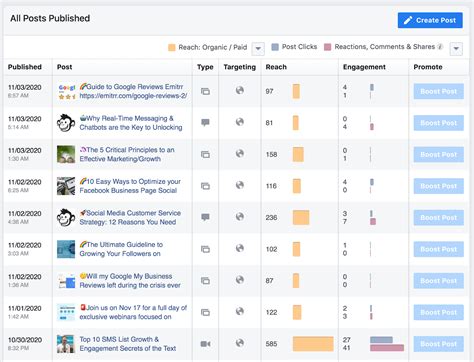Boost The Ultimate Guideline post
474x362 pixels.
439,249
